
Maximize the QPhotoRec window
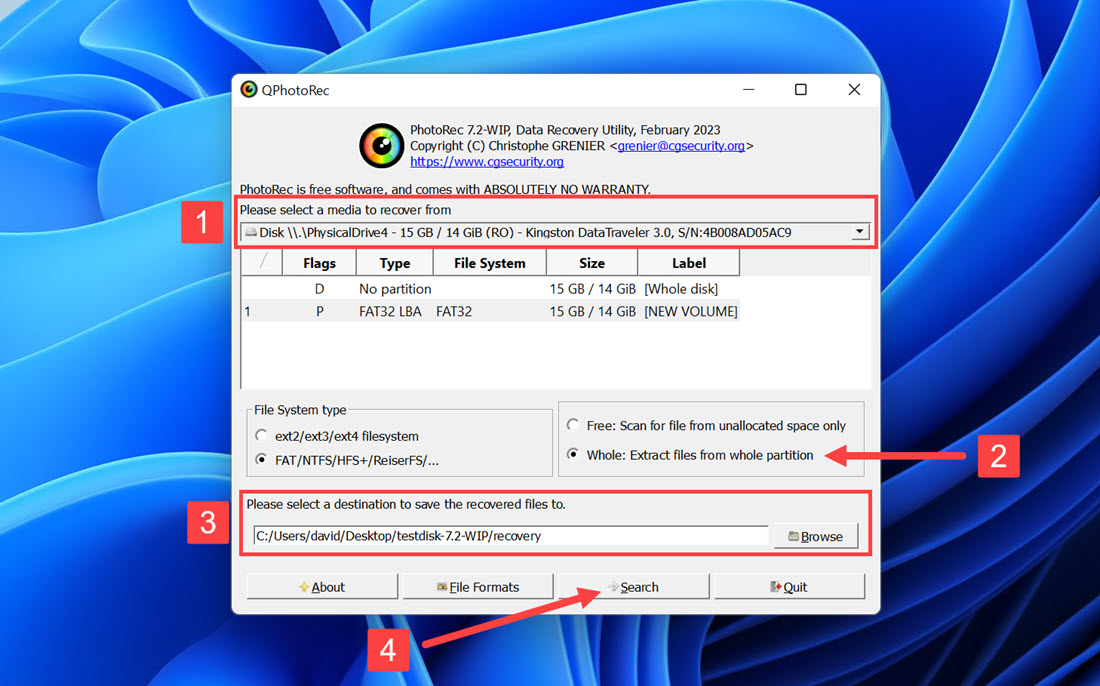[800, 90]
